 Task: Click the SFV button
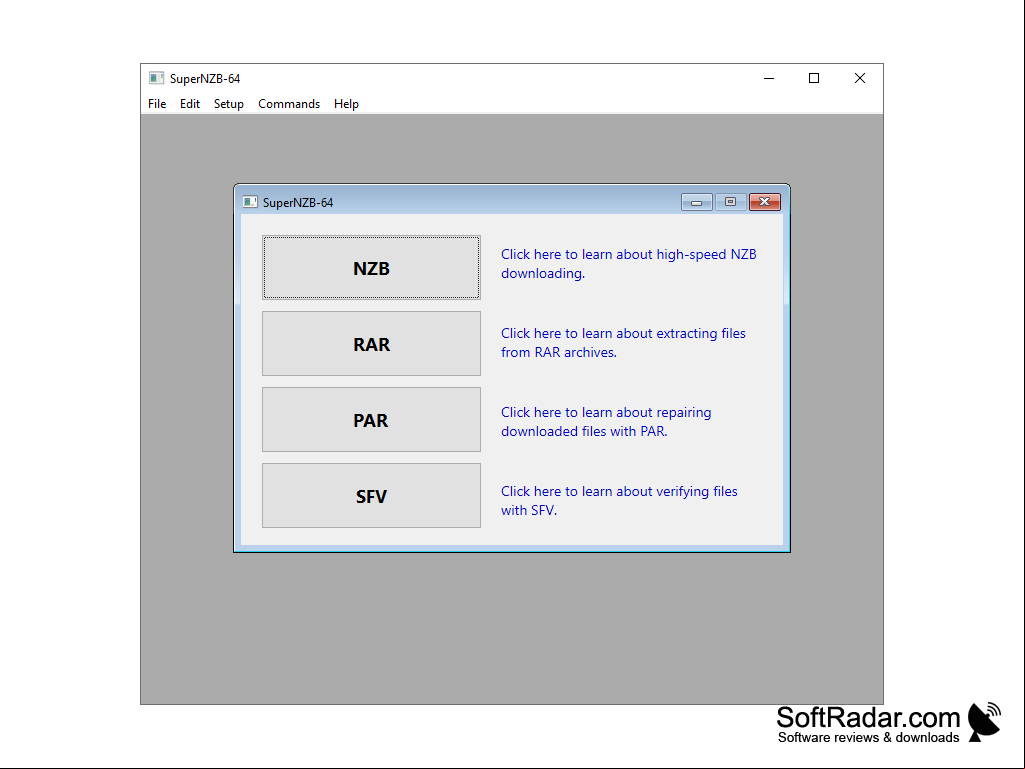coord(371,496)
